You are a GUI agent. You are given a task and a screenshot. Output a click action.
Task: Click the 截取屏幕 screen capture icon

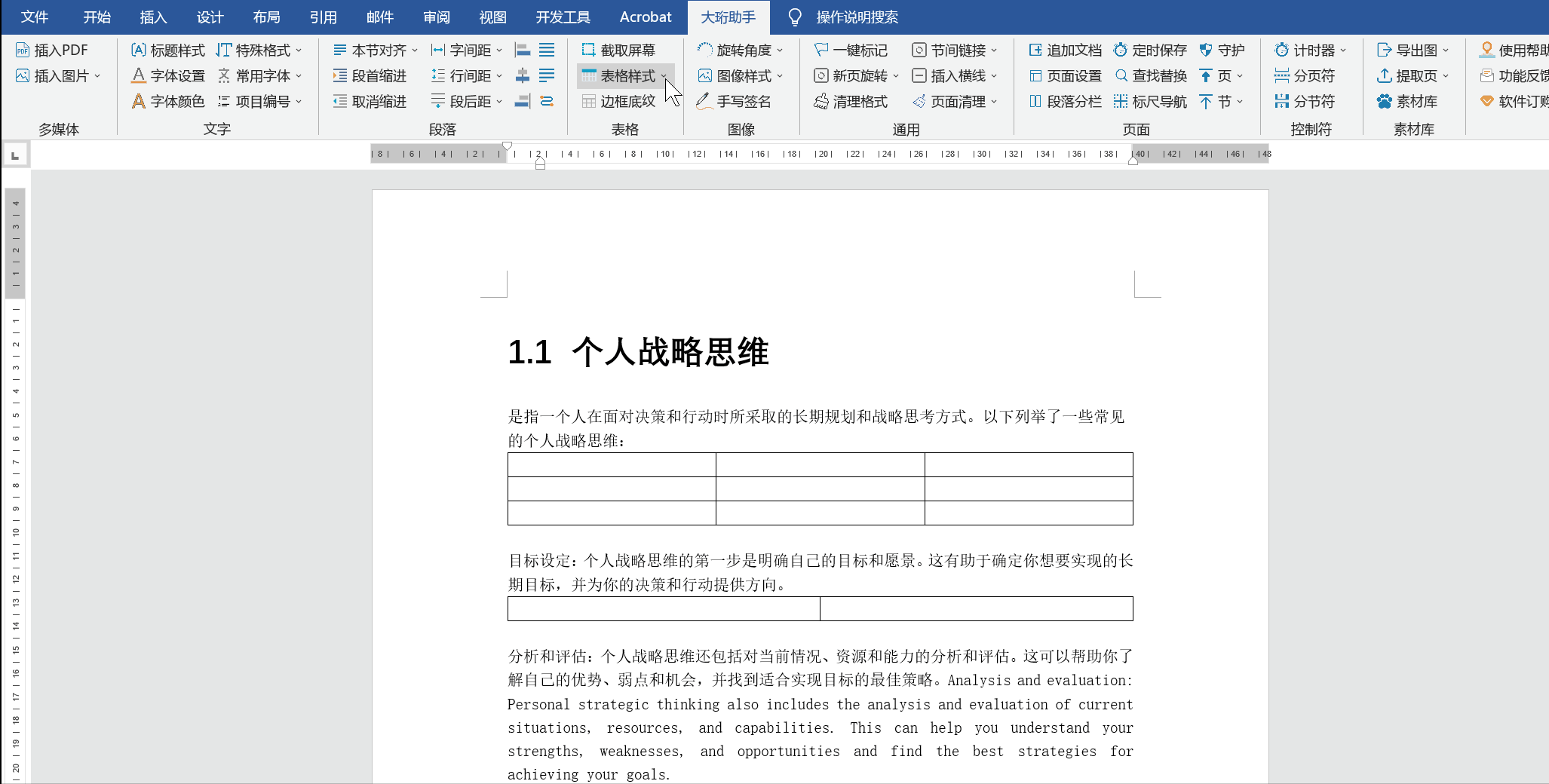618,50
